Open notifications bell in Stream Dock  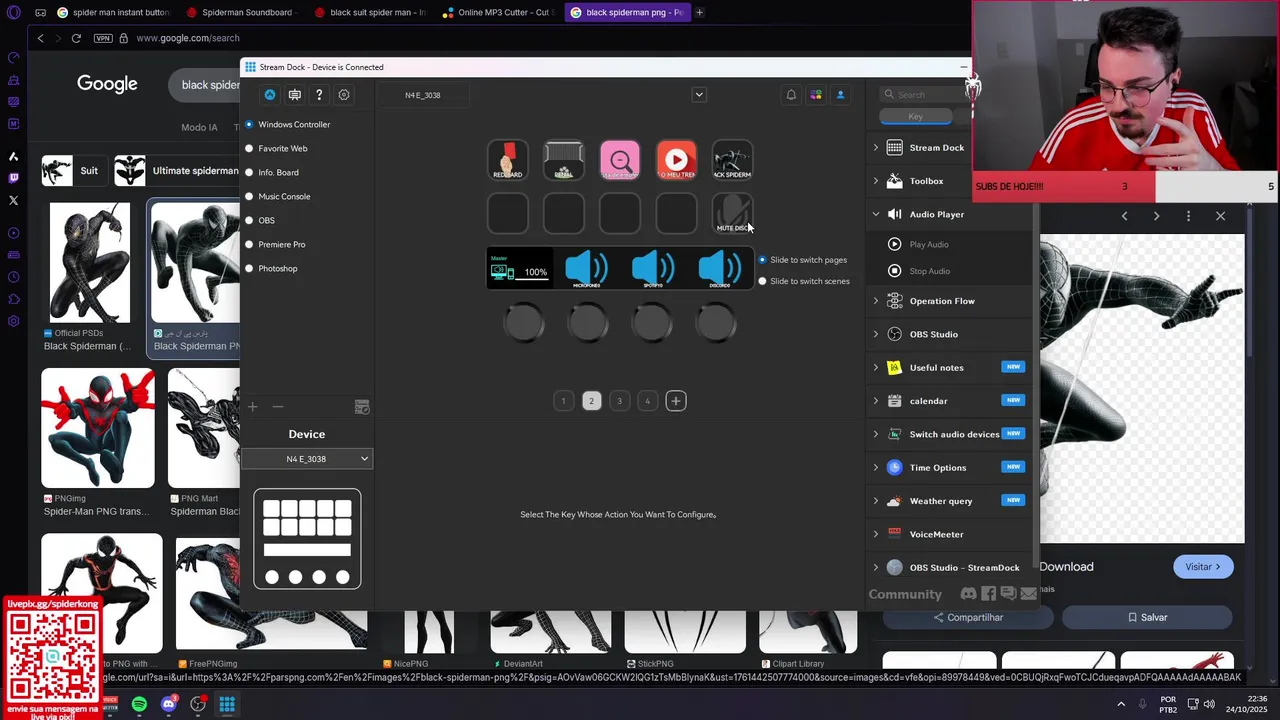pyautogui.click(x=791, y=95)
